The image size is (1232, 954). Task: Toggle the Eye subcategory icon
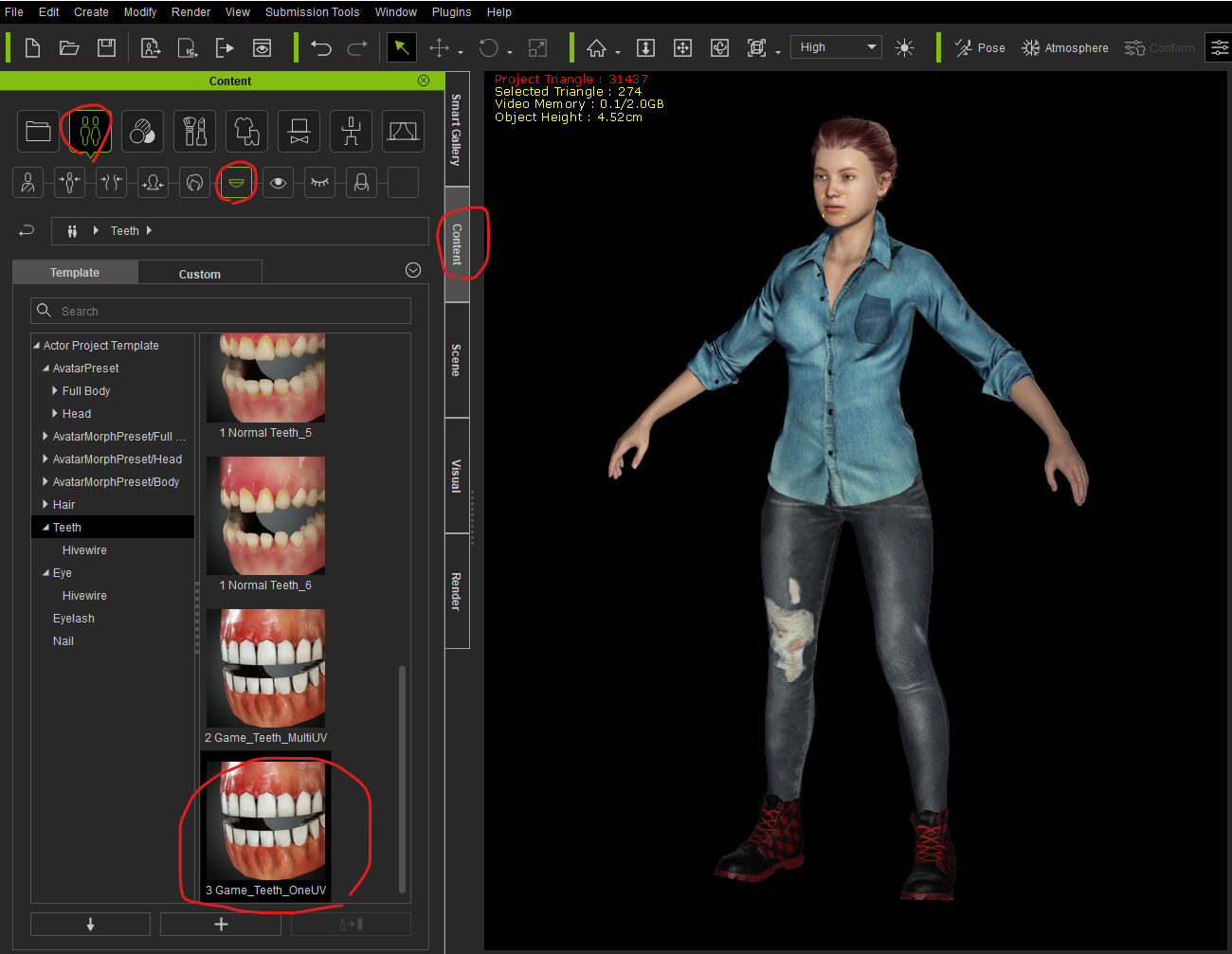[278, 182]
